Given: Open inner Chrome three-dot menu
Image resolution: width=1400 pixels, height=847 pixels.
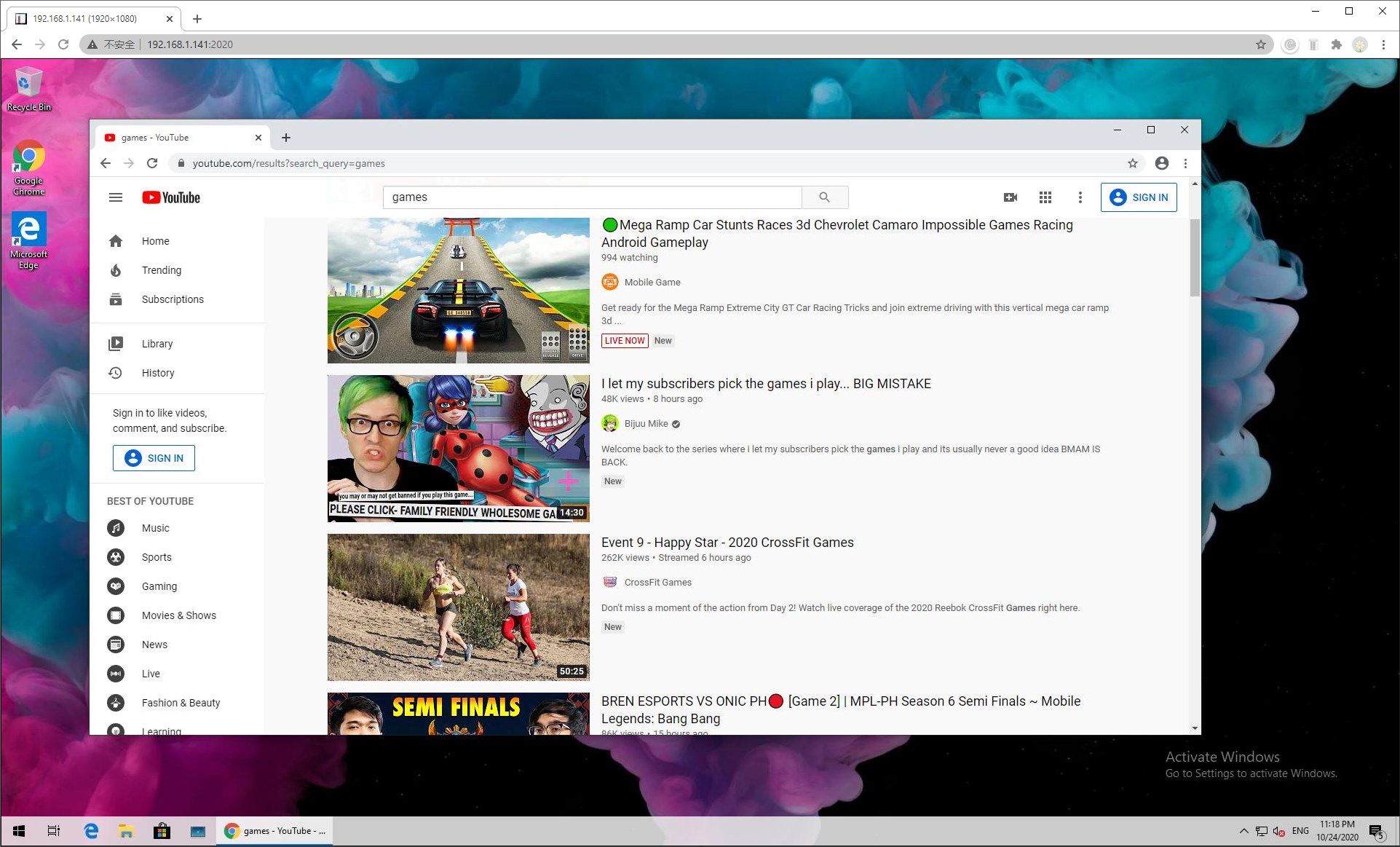Looking at the screenshot, I should tap(1185, 163).
